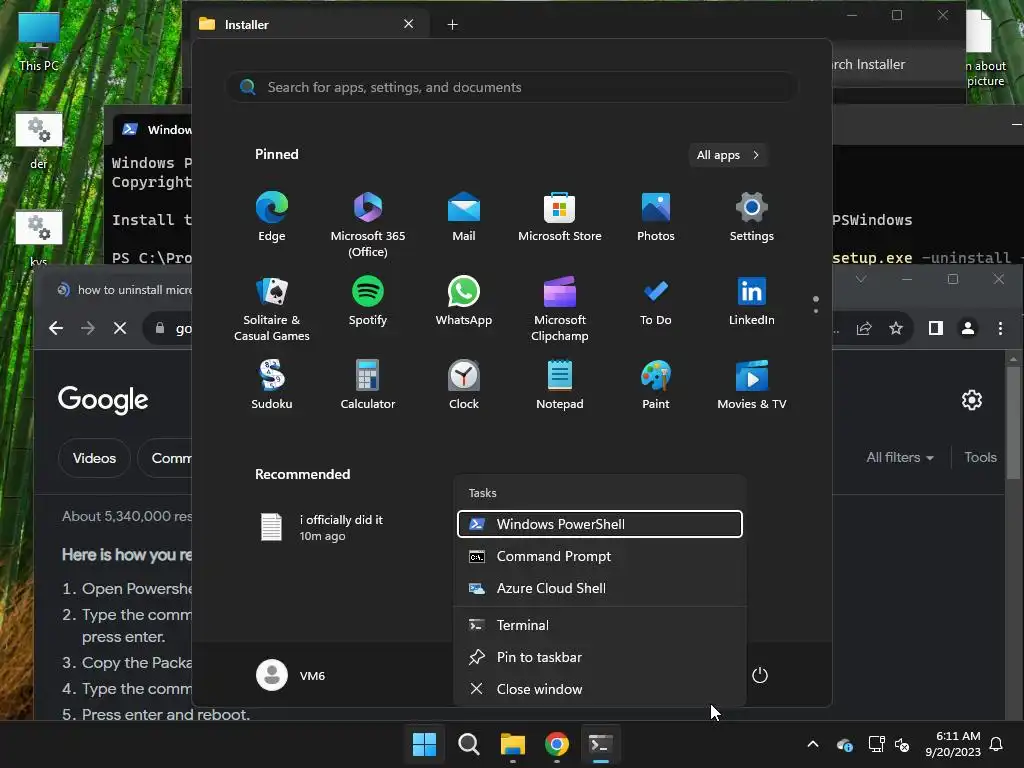Open This PC desktop icon
Viewport: 1024px width, 768px height.
(x=39, y=41)
